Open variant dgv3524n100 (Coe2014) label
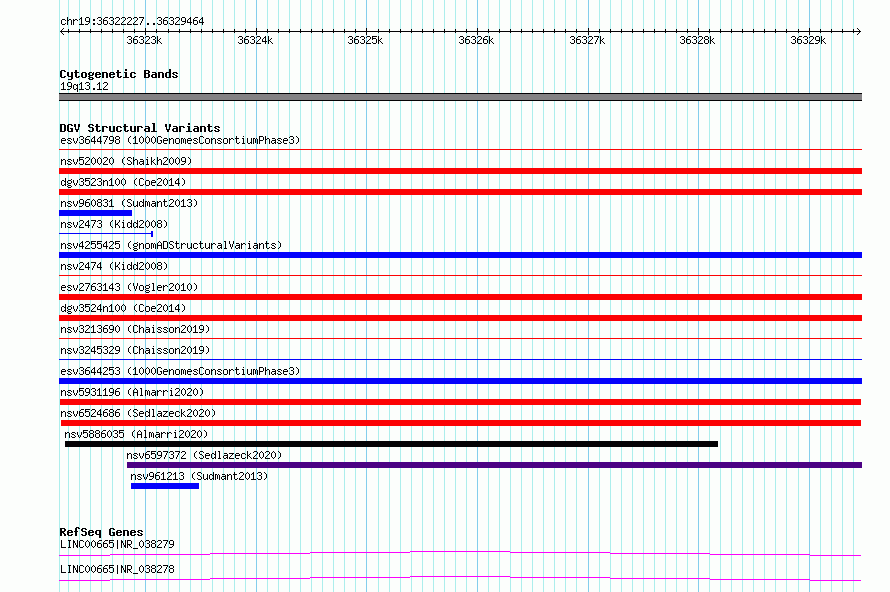The width and height of the screenshot is (890, 592). tap(123, 308)
